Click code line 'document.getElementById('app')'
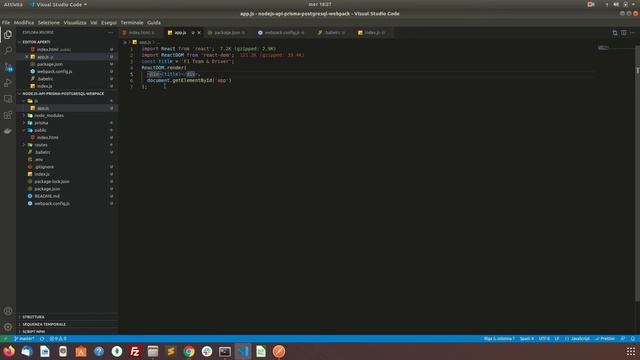Viewport: 640px width, 360px height. click(189, 80)
